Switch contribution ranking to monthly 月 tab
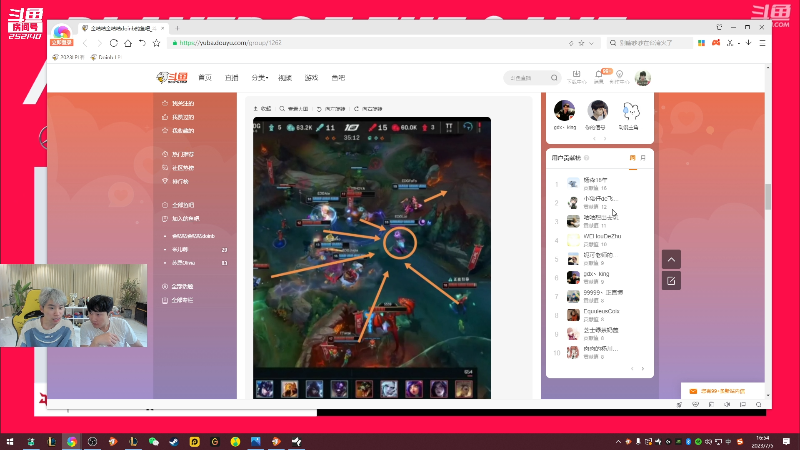This screenshot has height=450, width=800. (643, 158)
